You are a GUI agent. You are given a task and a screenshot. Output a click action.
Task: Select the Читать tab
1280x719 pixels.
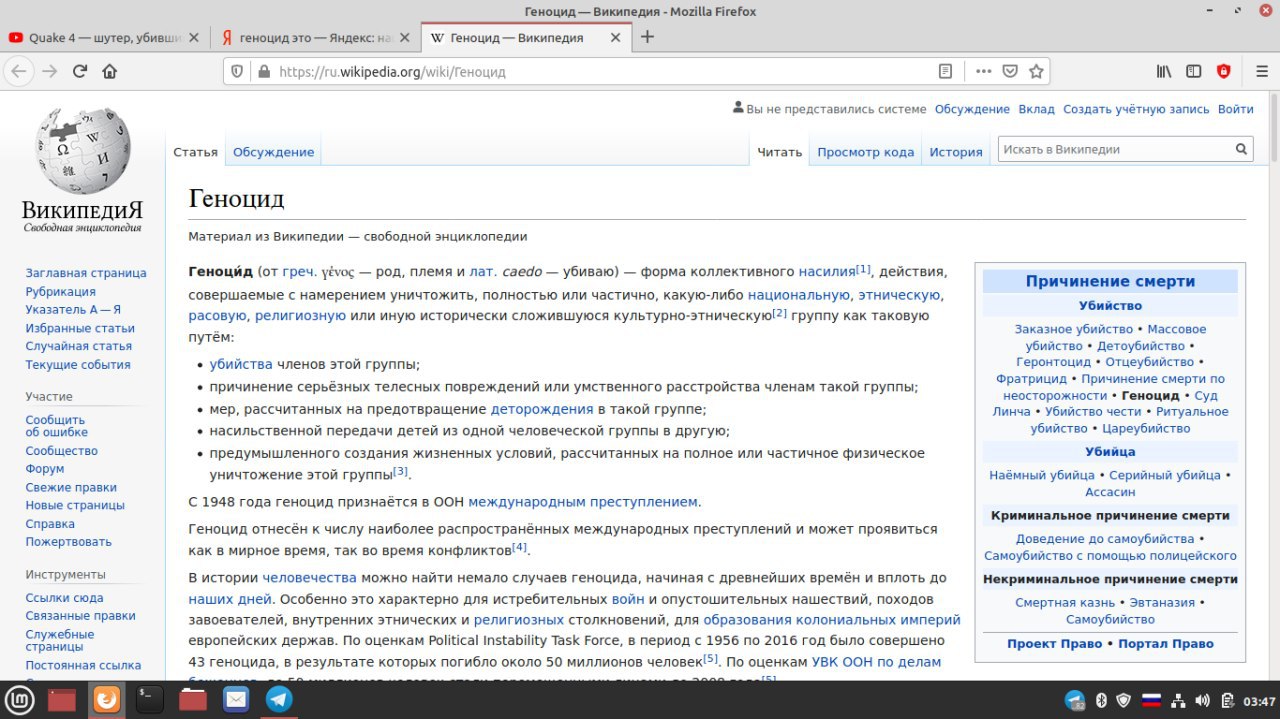click(x=779, y=152)
